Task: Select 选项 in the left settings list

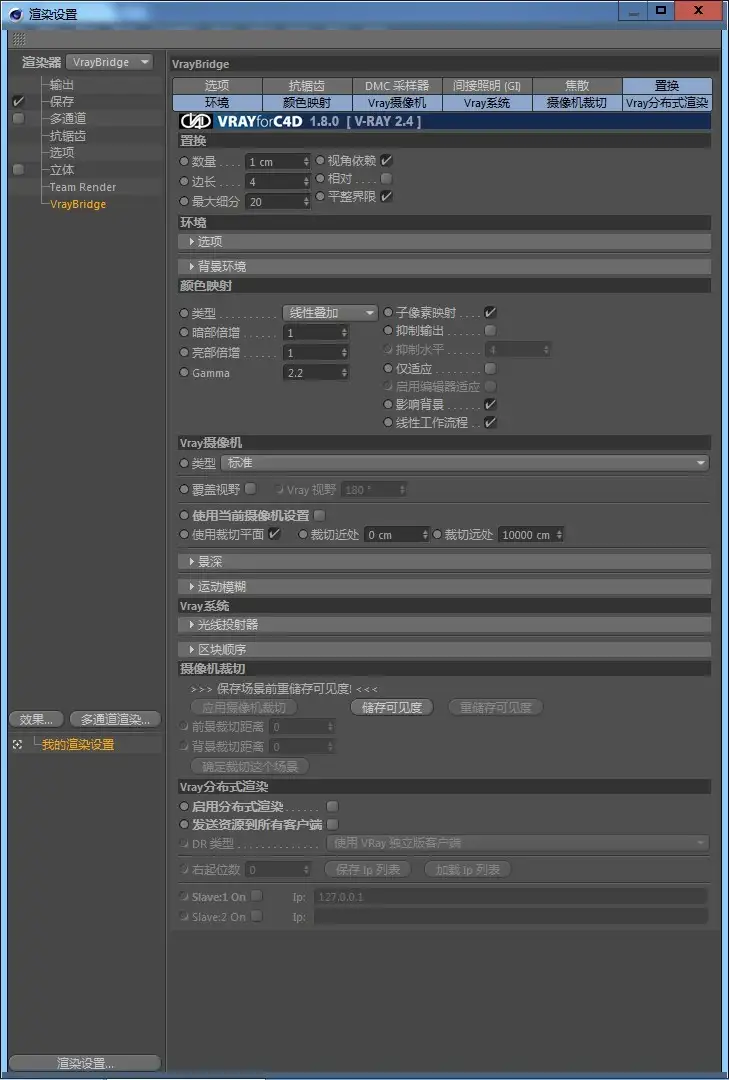Action: (x=62, y=152)
